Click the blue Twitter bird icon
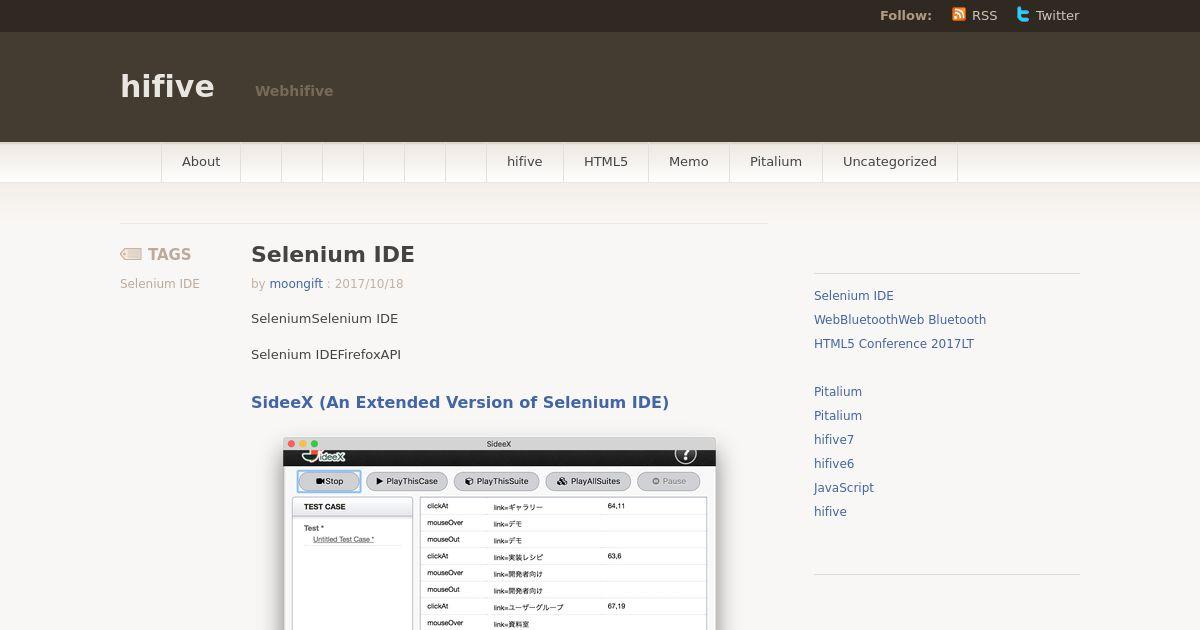1200x630 pixels. [x=1023, y=14]
